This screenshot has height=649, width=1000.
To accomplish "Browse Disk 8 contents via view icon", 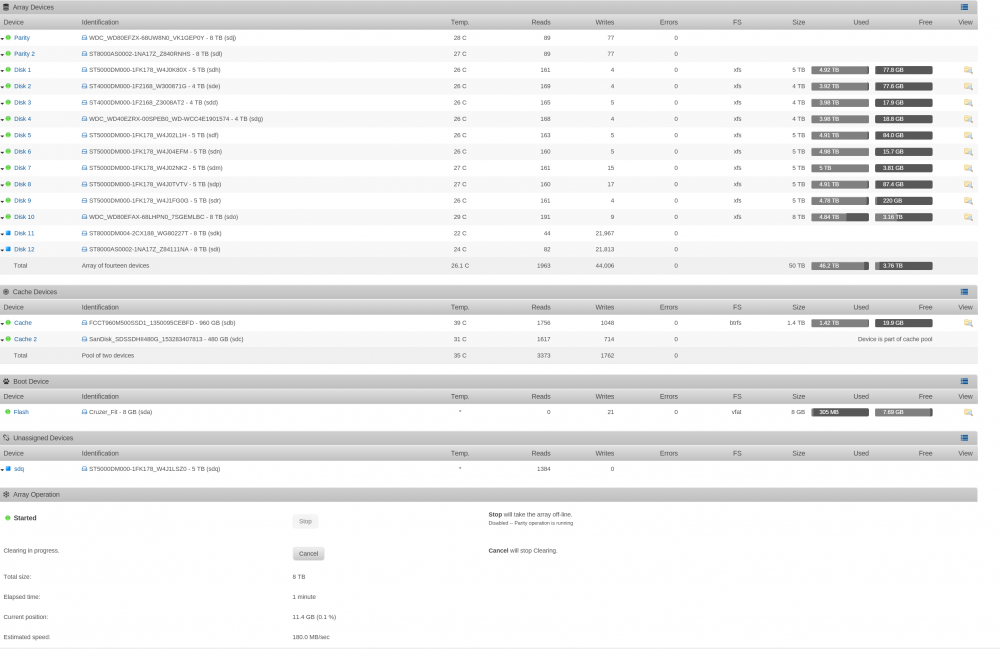I will pos(968,184).
